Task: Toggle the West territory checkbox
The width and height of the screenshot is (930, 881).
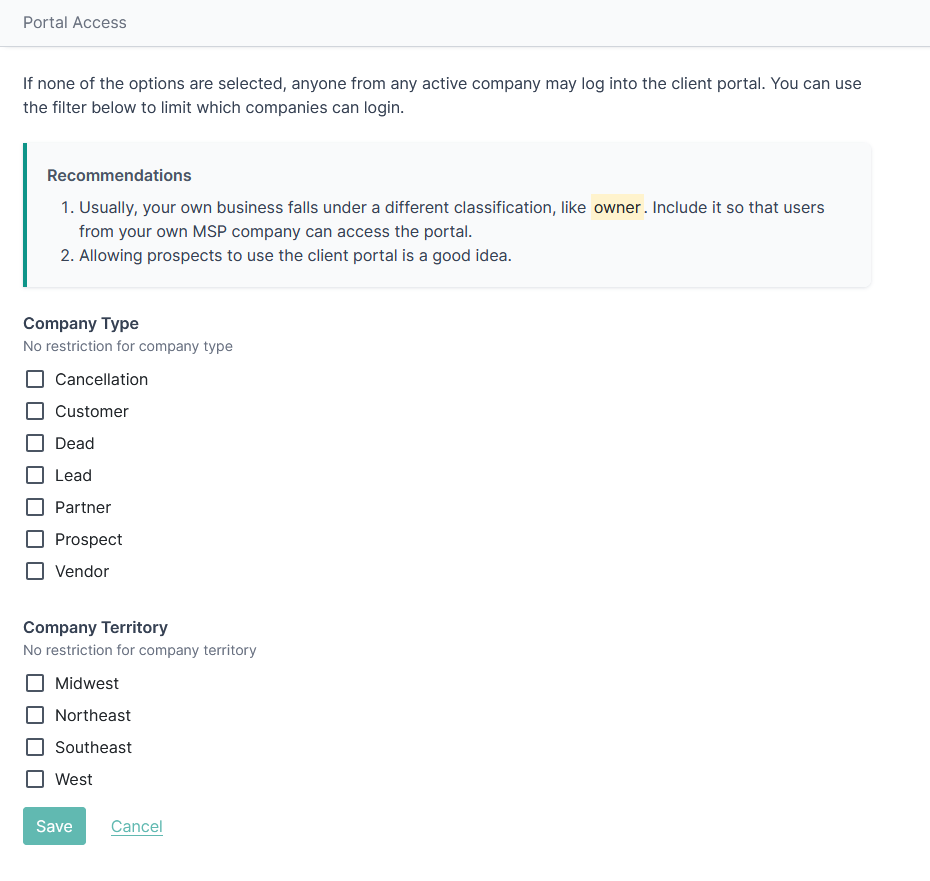Action: point(35,779)
